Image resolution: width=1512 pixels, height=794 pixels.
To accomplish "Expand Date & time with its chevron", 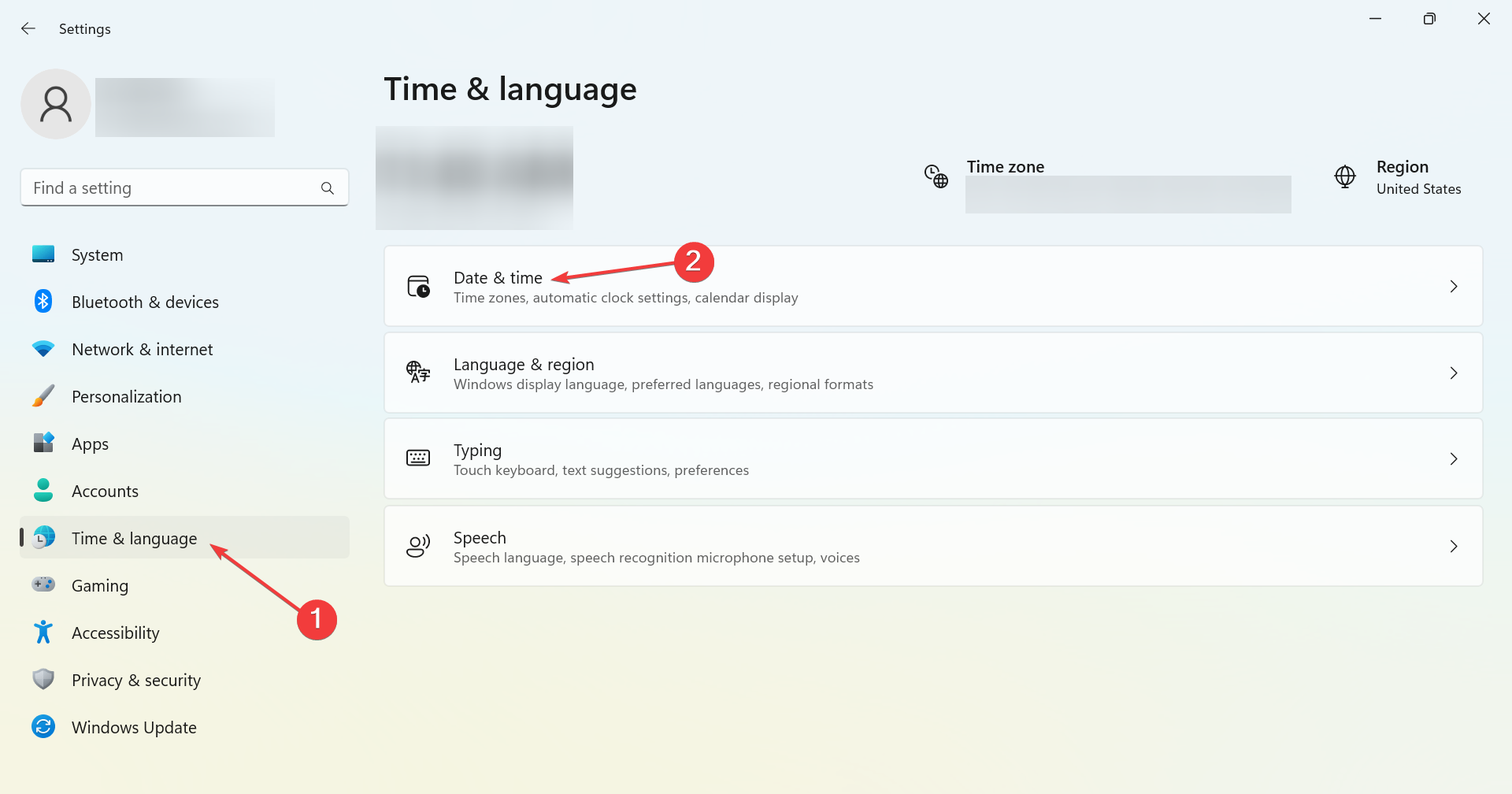I will [1454, 287].
